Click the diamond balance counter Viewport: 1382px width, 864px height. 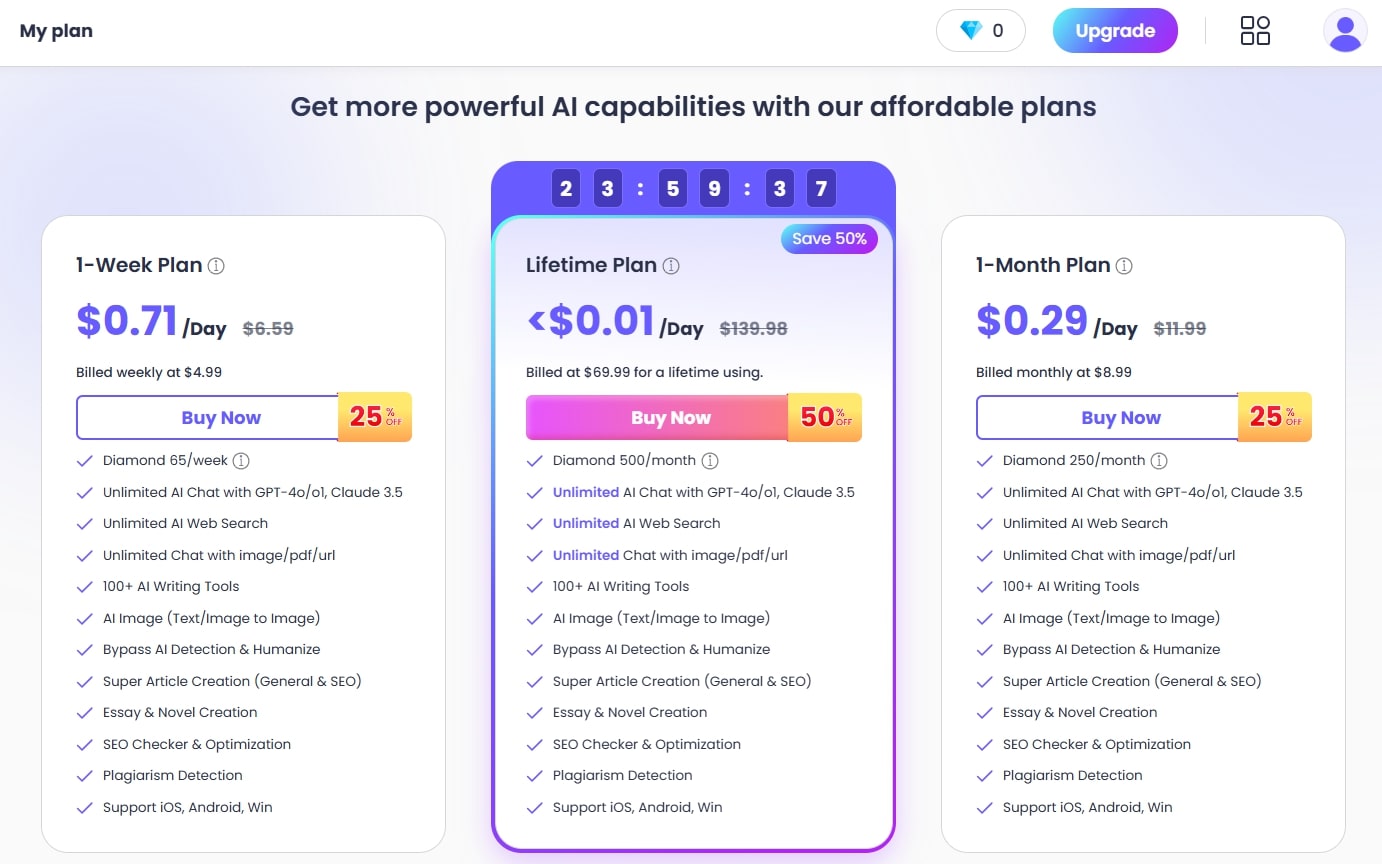pos(980,31)
